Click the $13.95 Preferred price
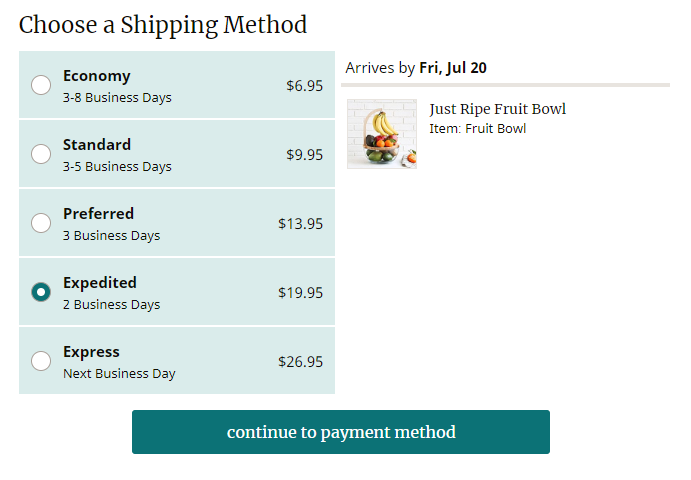 coord(301,224)
